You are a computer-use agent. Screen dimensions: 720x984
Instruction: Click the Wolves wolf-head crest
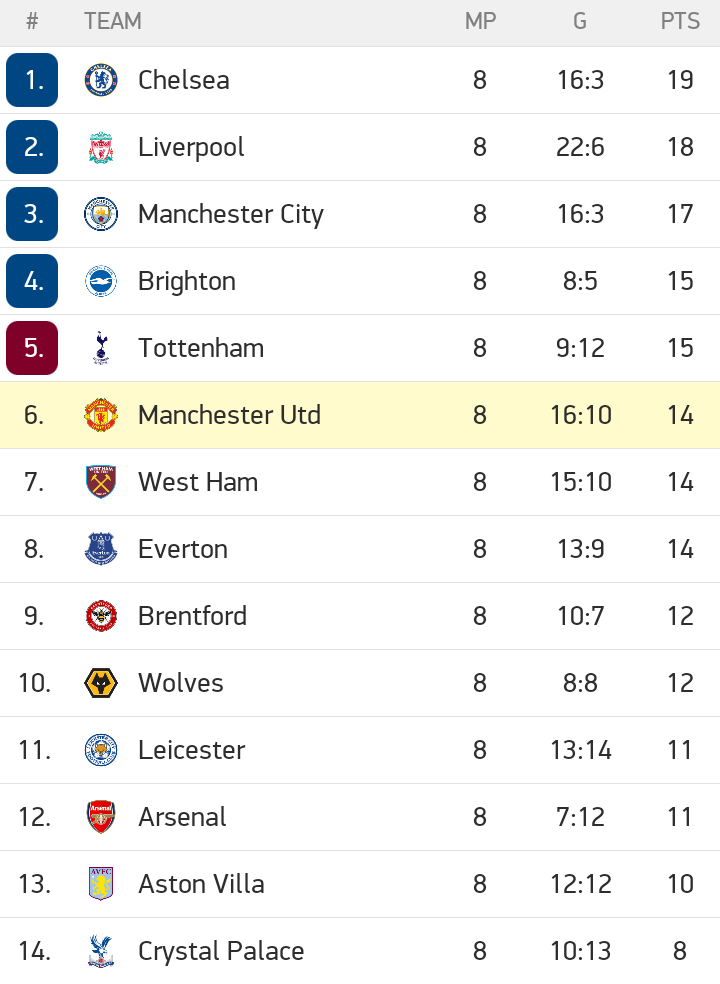[x=101, y=683]
